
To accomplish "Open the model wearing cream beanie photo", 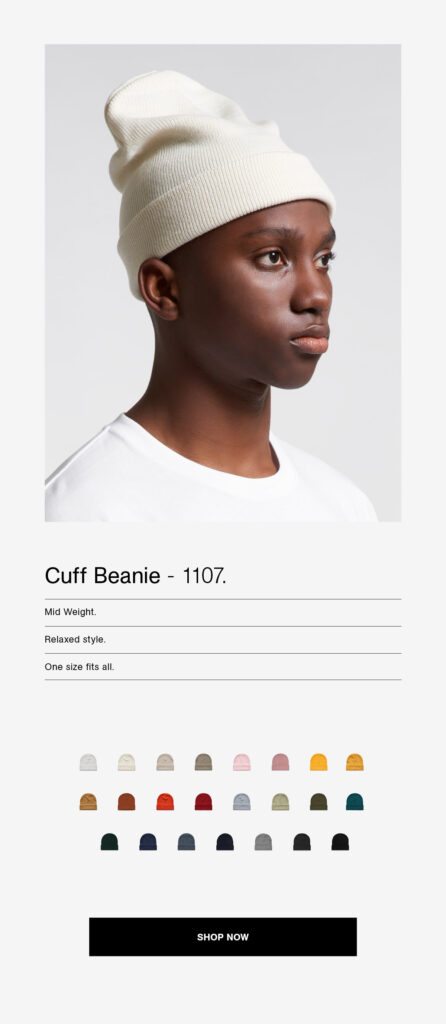I will pos(223,283).
